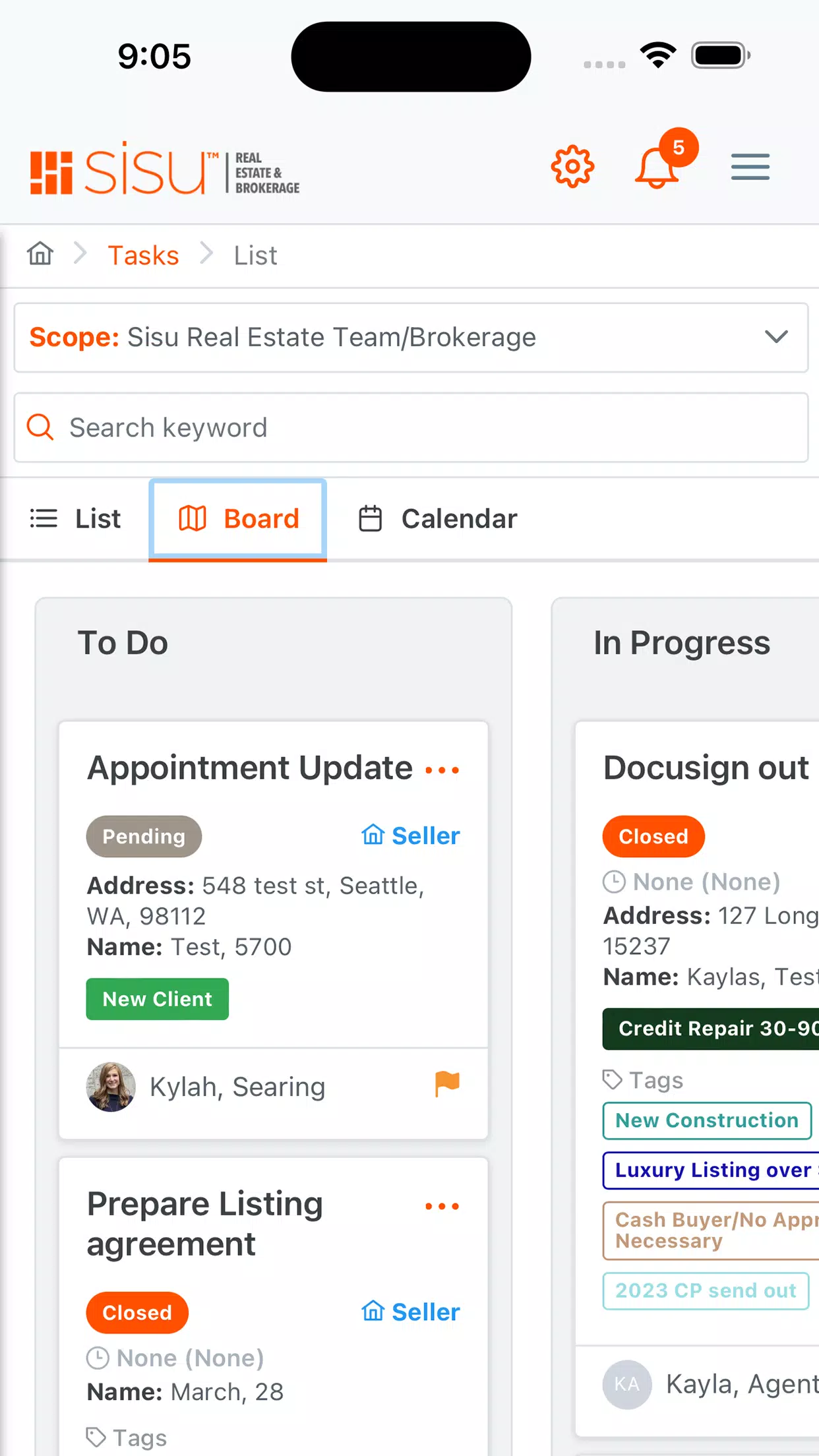Click the Seller link on Appointment Update
This screenshot has width=819, height=1456.
point(411,835)
